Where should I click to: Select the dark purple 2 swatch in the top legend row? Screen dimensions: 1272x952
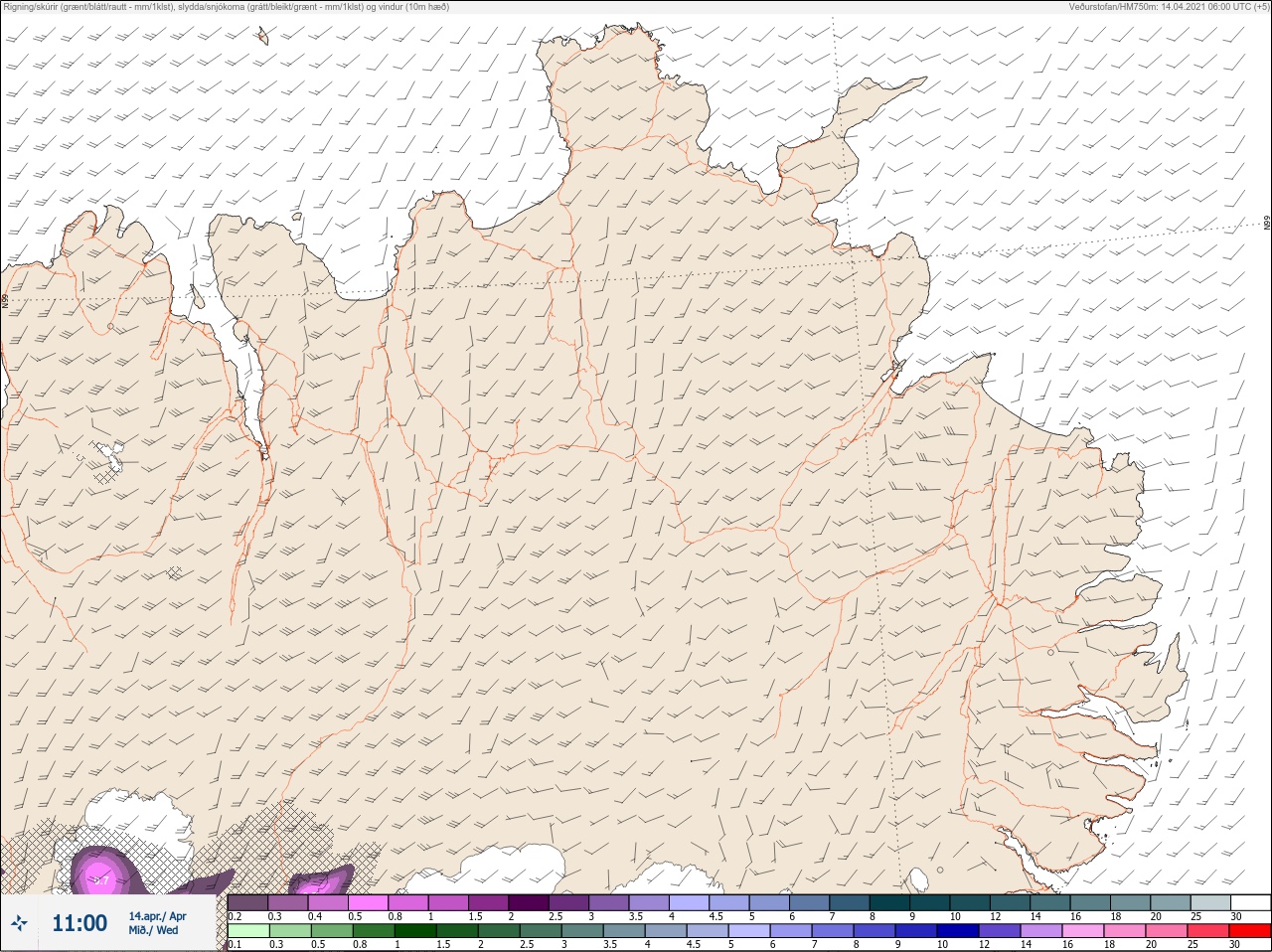pos(529,902)
